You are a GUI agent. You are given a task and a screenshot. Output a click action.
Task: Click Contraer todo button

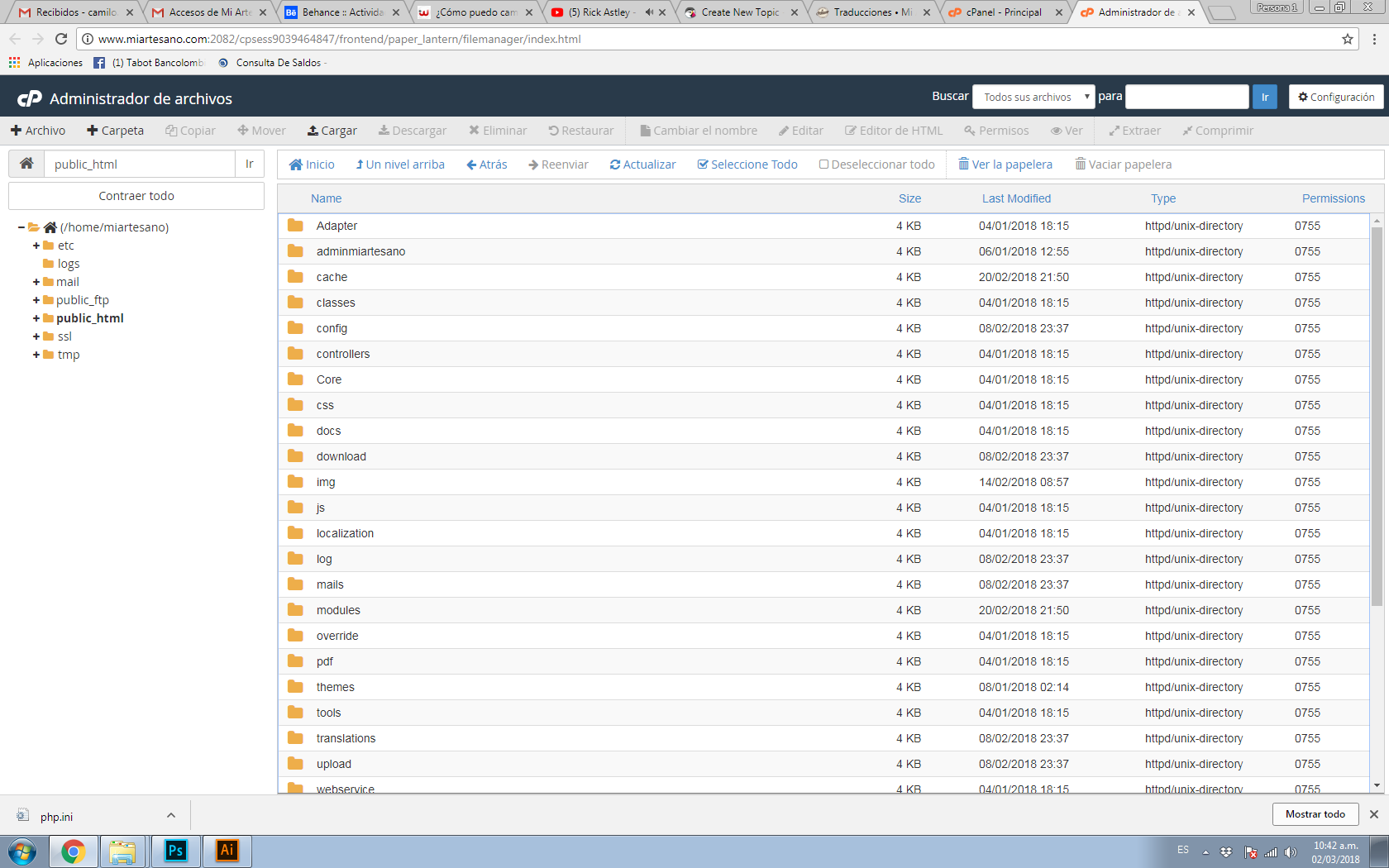(x=136, y=196)
